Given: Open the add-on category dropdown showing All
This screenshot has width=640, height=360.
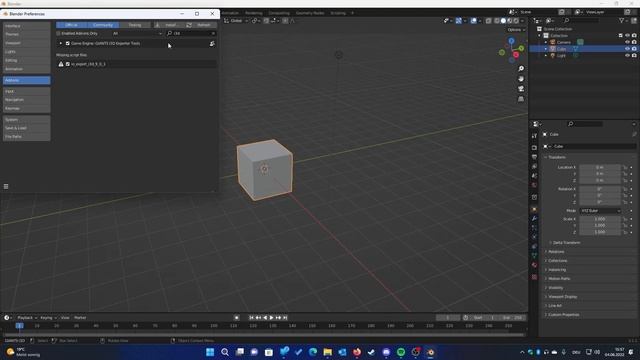Looking at the screenshot, I should tap(137, 33).
